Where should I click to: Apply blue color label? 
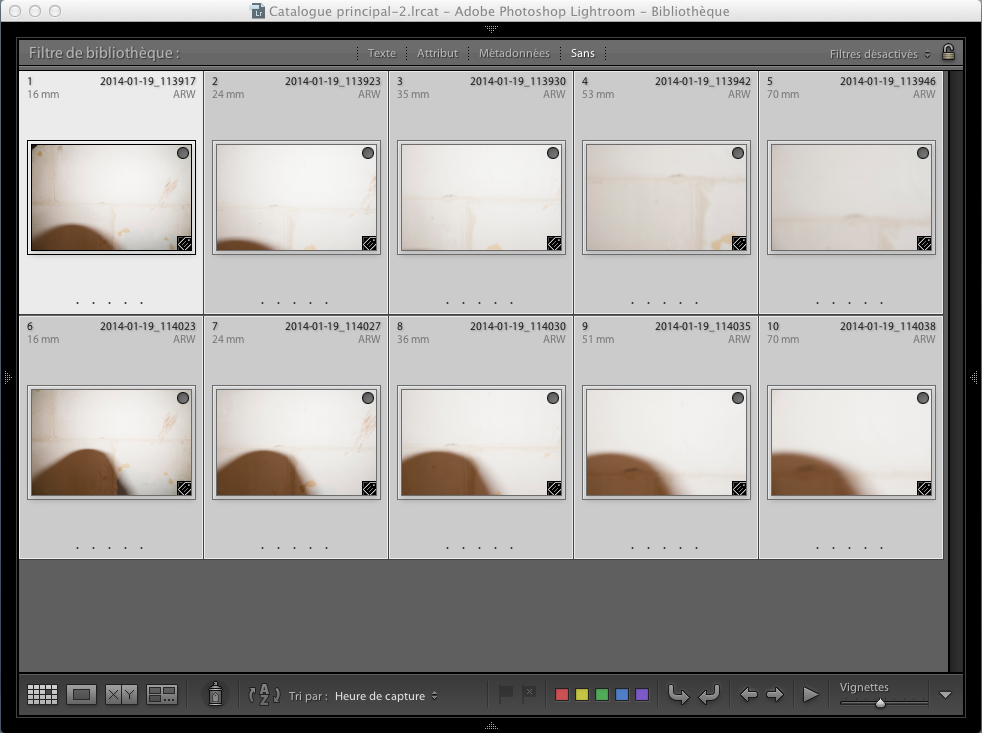point(622,694)
